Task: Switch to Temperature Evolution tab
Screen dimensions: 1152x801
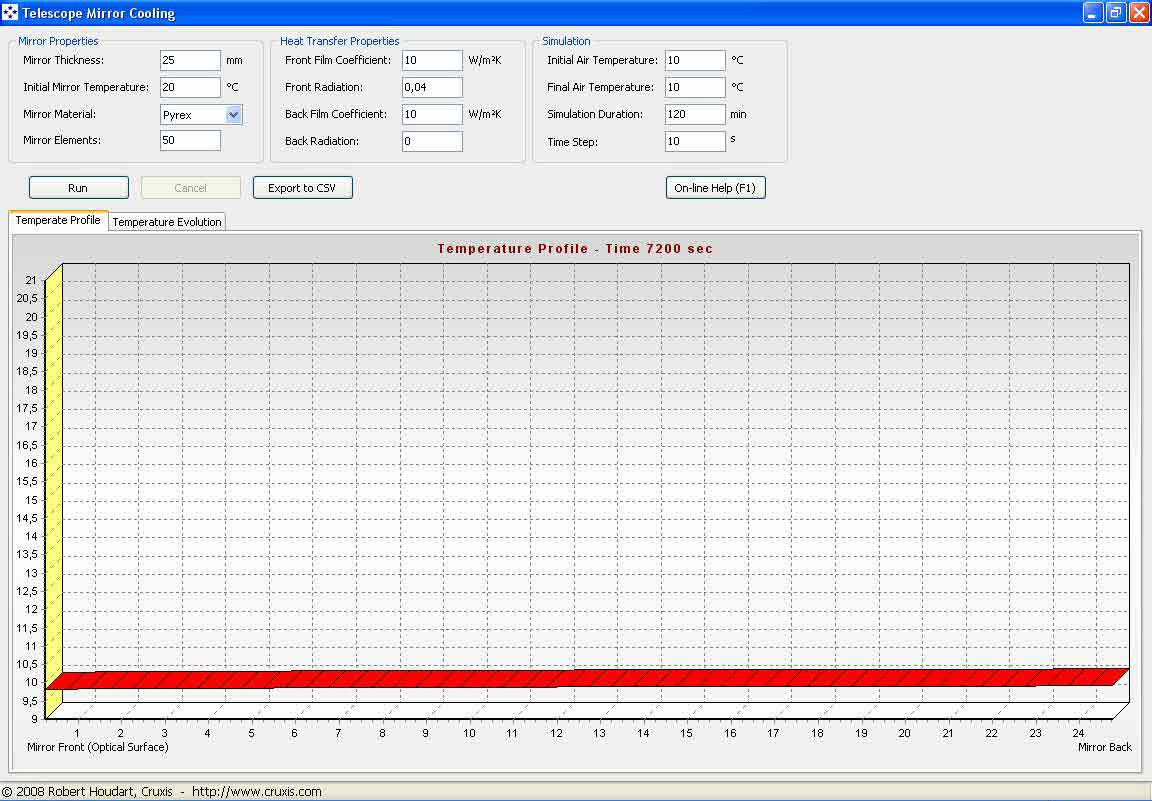Action: tap(167, 222)
